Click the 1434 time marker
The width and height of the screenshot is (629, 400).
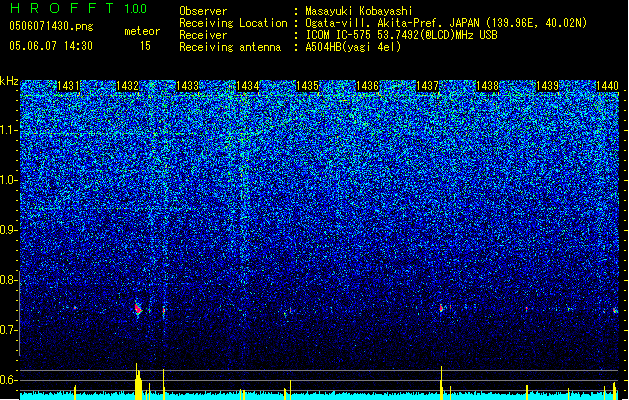pos(248,86)
